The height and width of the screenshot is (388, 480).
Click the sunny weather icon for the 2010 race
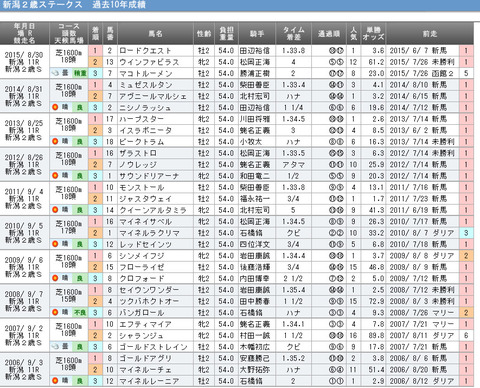[x=55, y=244]
